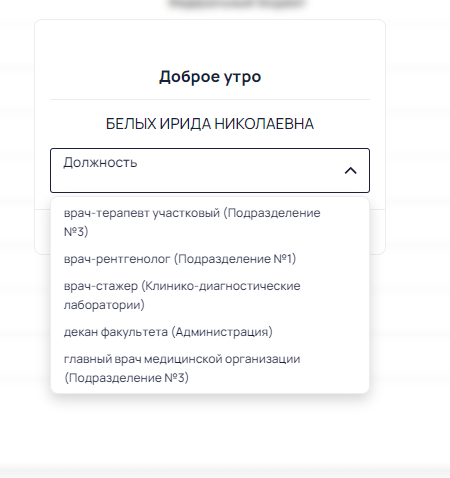
Task: Pick врач-стажер (Клинико-диагностические лаборатории)
Action: tap(210, 295)
